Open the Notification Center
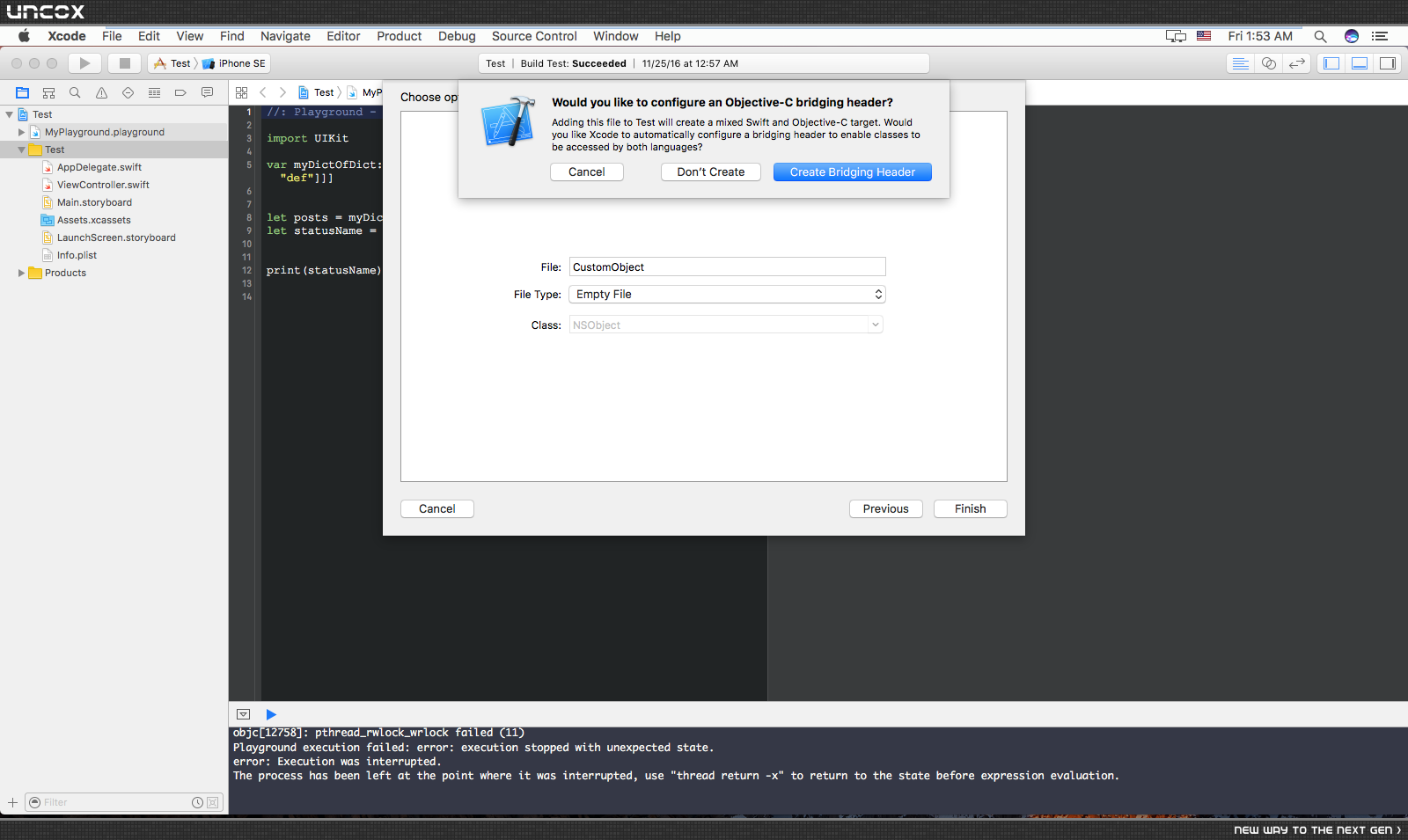The height and width of the screenshot is (840, 1408). click(x=1380, y=36)
